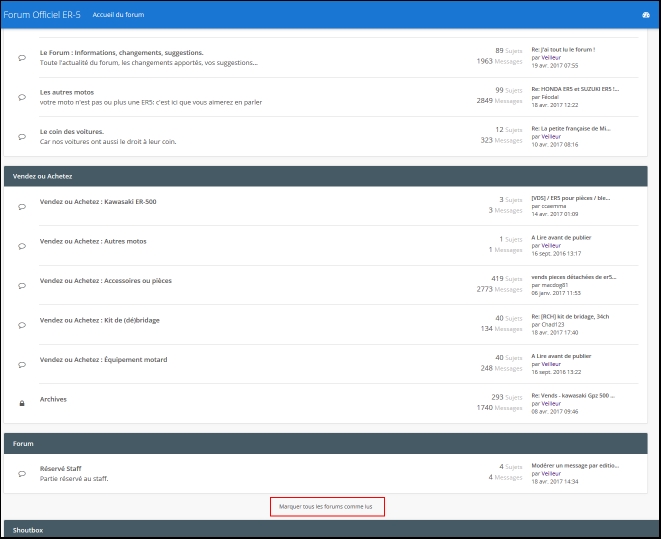Open ccaemma profile in Kawasaki ER-500 row
This screenshot has width=661, height=539.
(554, 206)
